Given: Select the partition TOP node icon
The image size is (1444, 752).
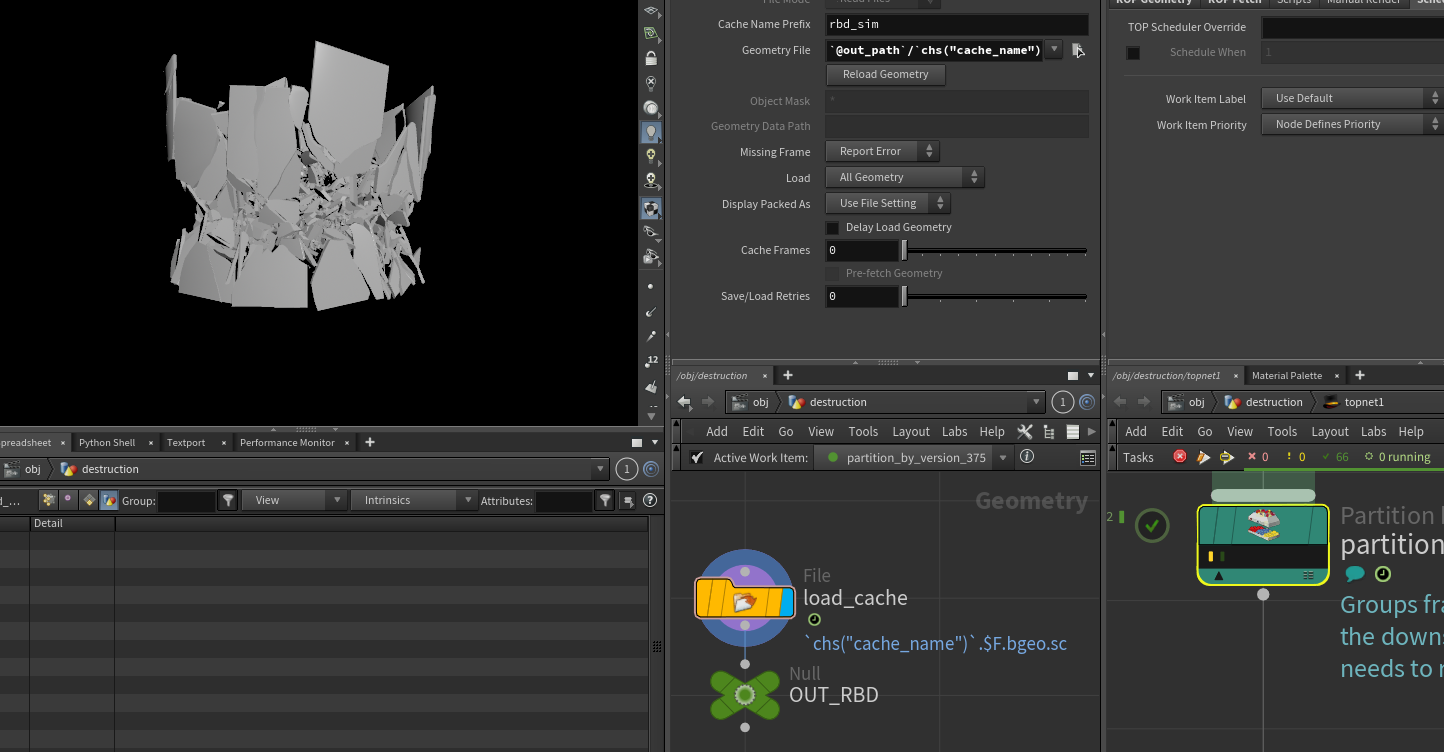Looking at the screenshot, I should [x=1263, y=544].
